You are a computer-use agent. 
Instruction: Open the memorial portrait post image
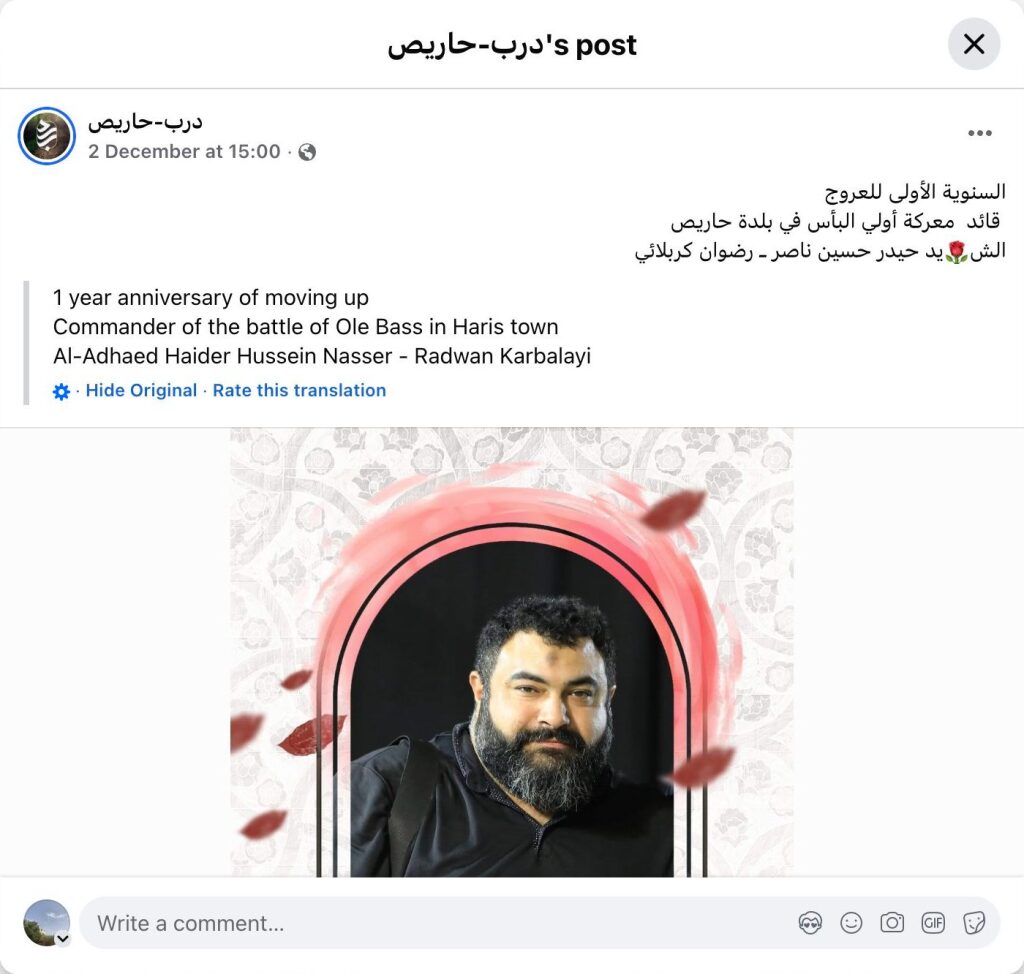pyautogui.click(x=512, y=652)
